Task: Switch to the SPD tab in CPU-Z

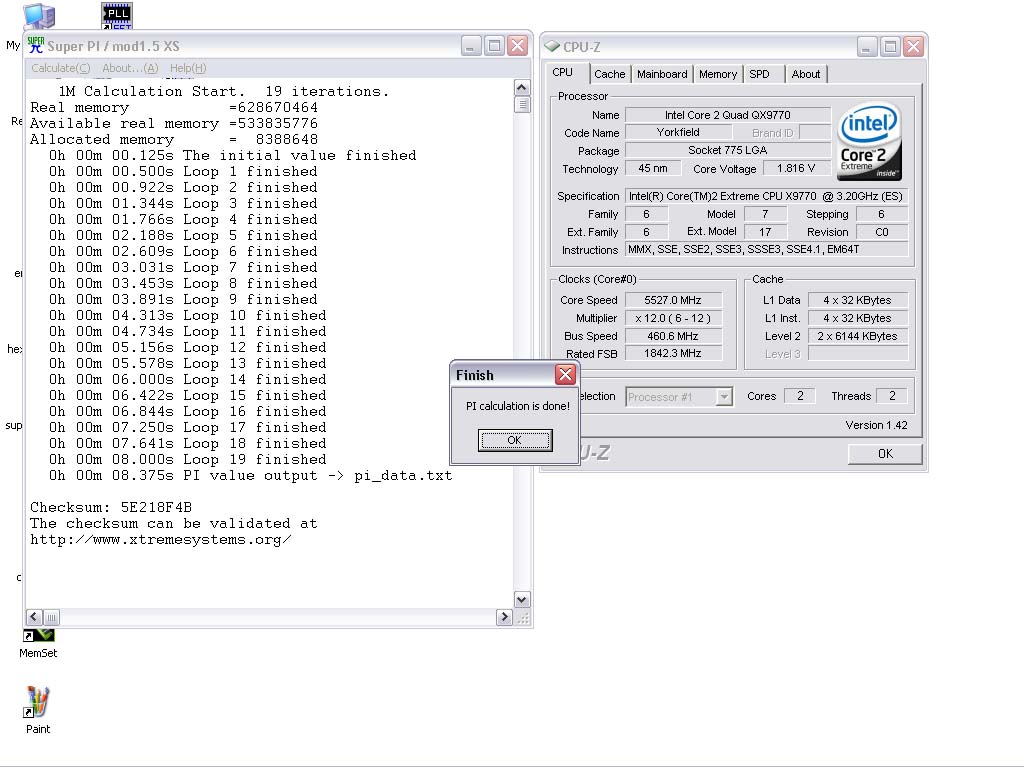Action: coord(759,74)
